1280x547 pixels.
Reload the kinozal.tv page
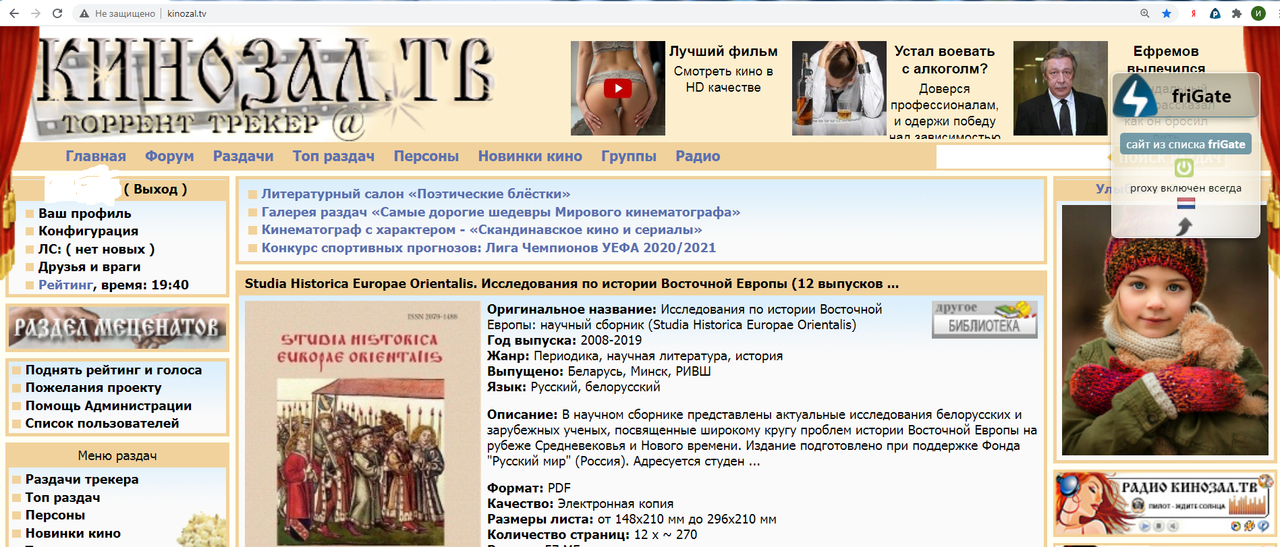pos(58,14)
